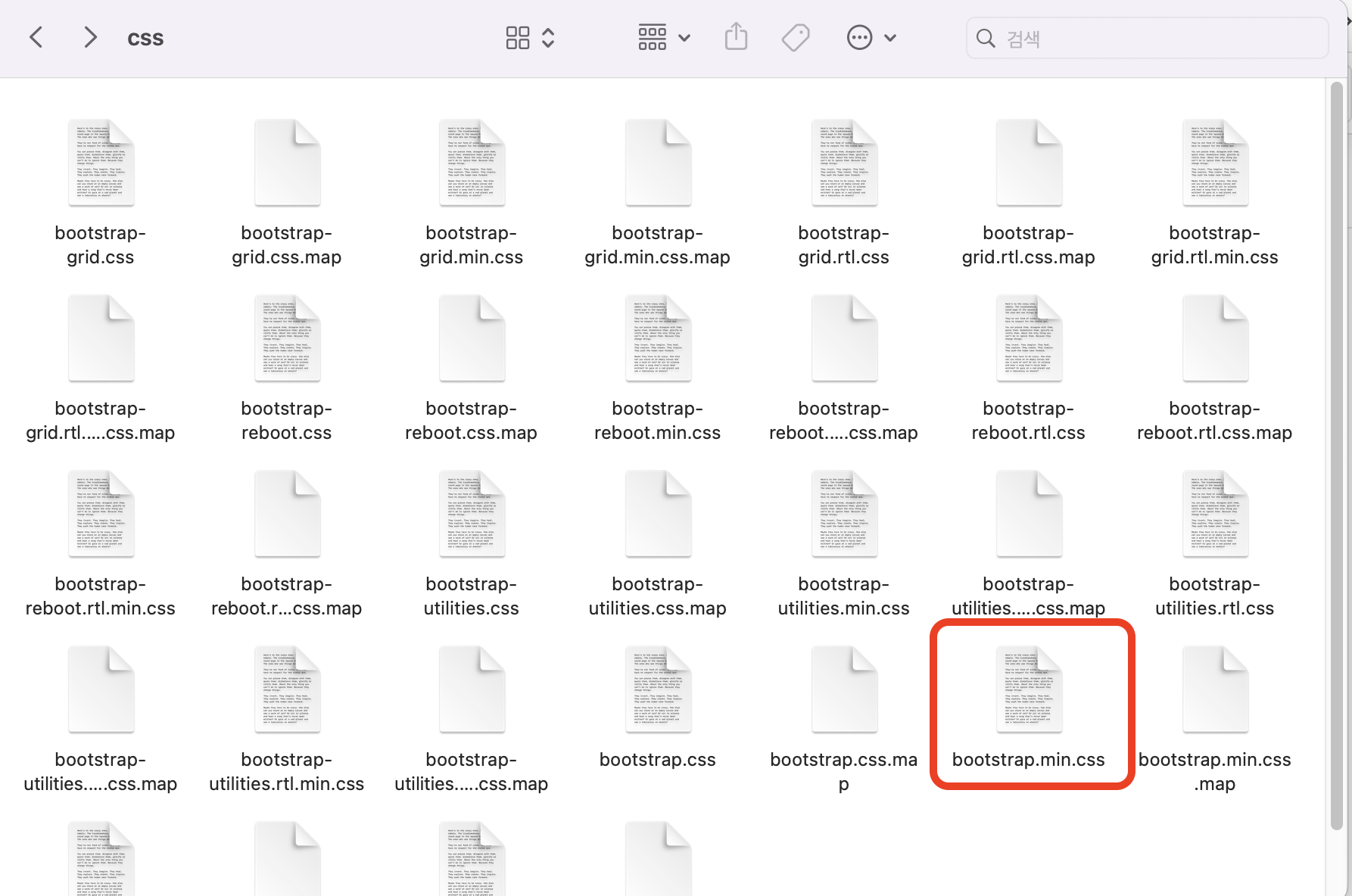Image resolution: width=1352 pixels, height=896 pixels.
Task: Select the bootstrap-utilities.rtl.css file icon
Action: (x=1215, y=514)
